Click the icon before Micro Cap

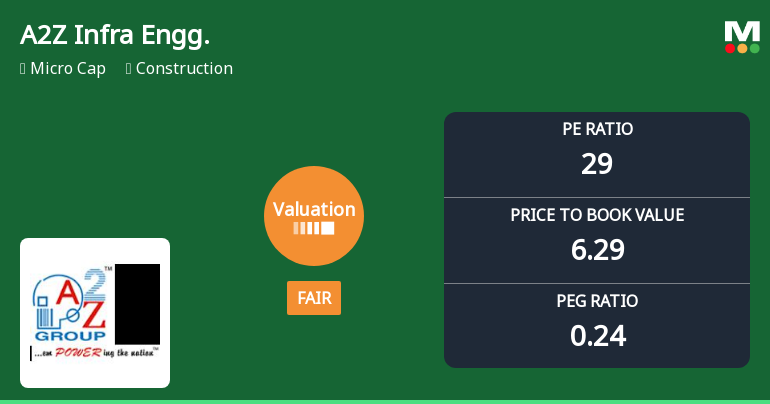click(x=23, y=69)
